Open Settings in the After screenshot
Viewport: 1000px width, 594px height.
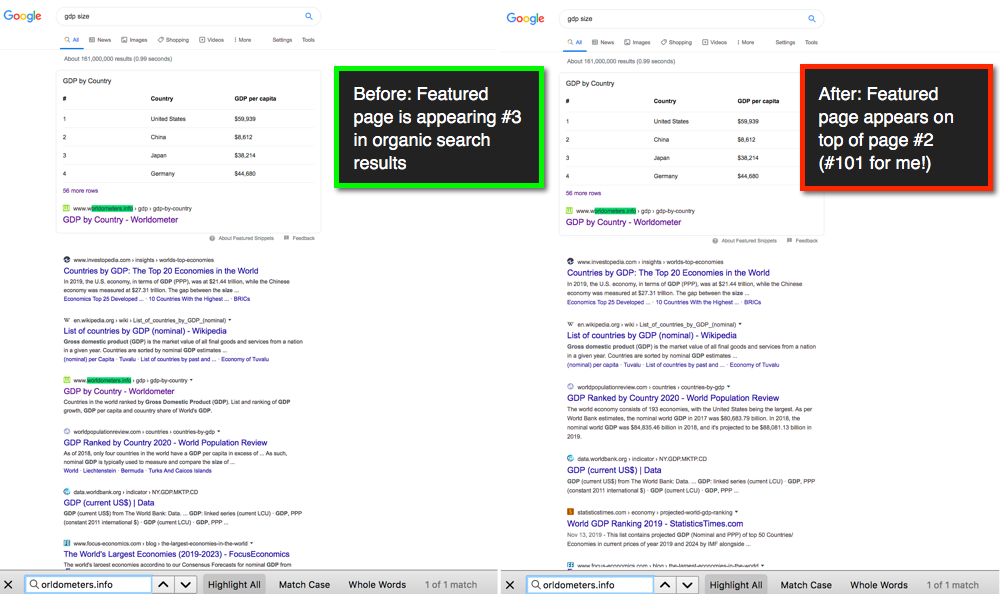tap(785, 42)
